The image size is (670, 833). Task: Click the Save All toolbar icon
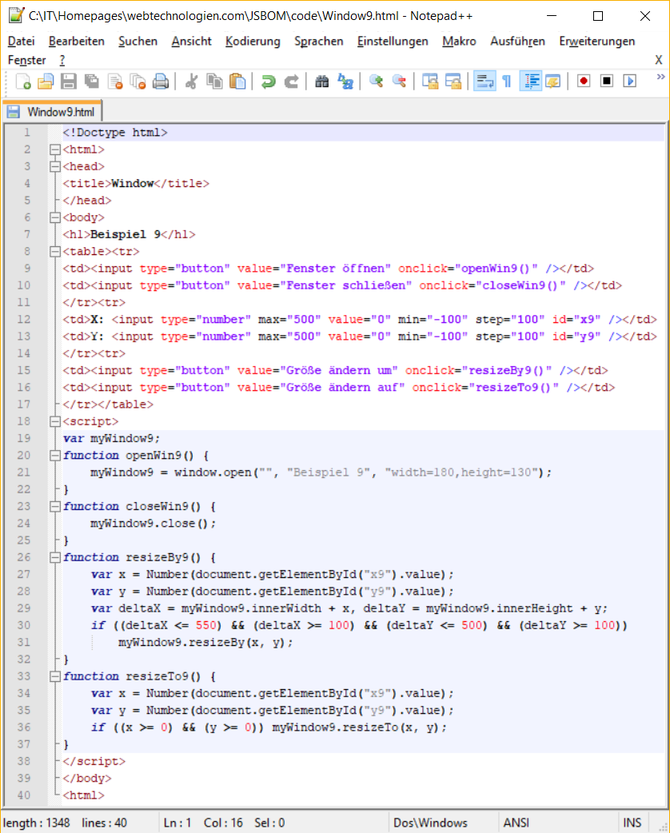[x=92, y=81]
